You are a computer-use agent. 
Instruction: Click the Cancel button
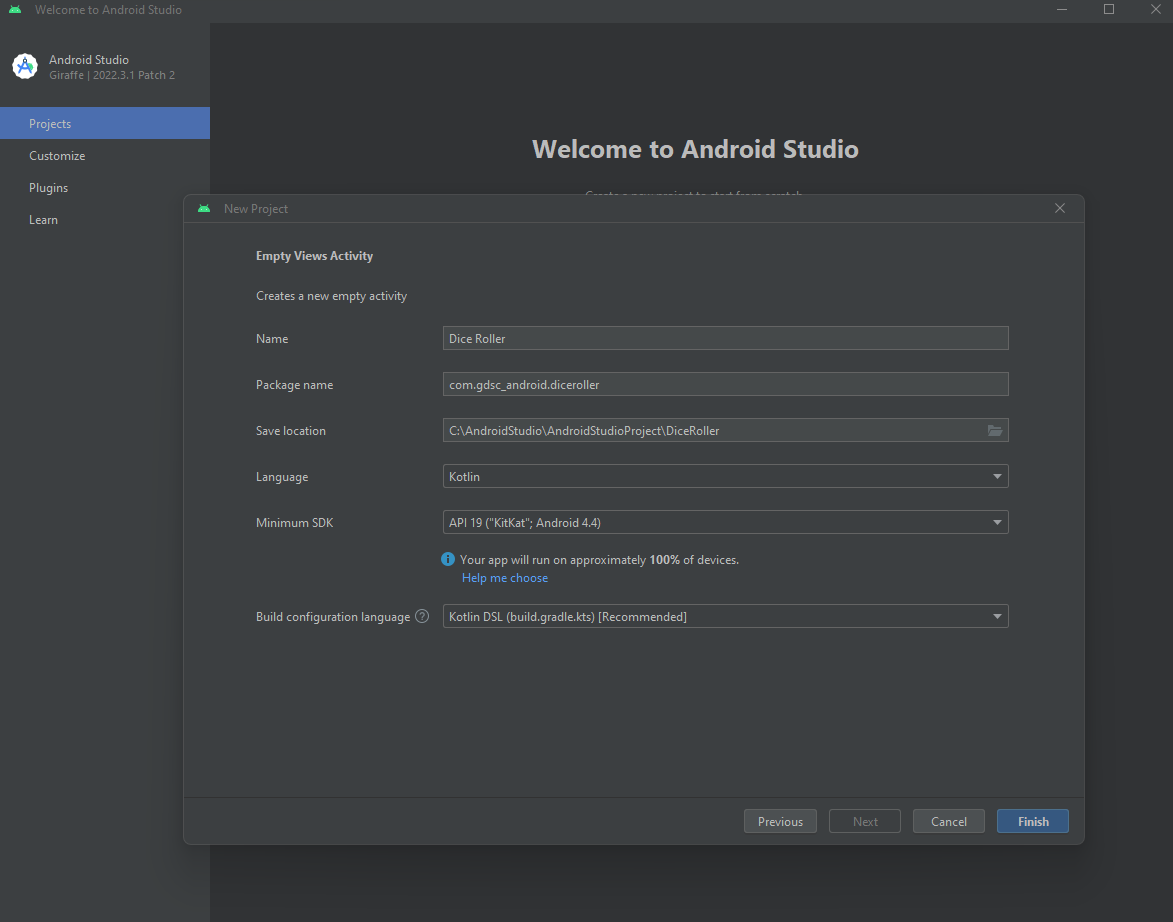point(949,821)
